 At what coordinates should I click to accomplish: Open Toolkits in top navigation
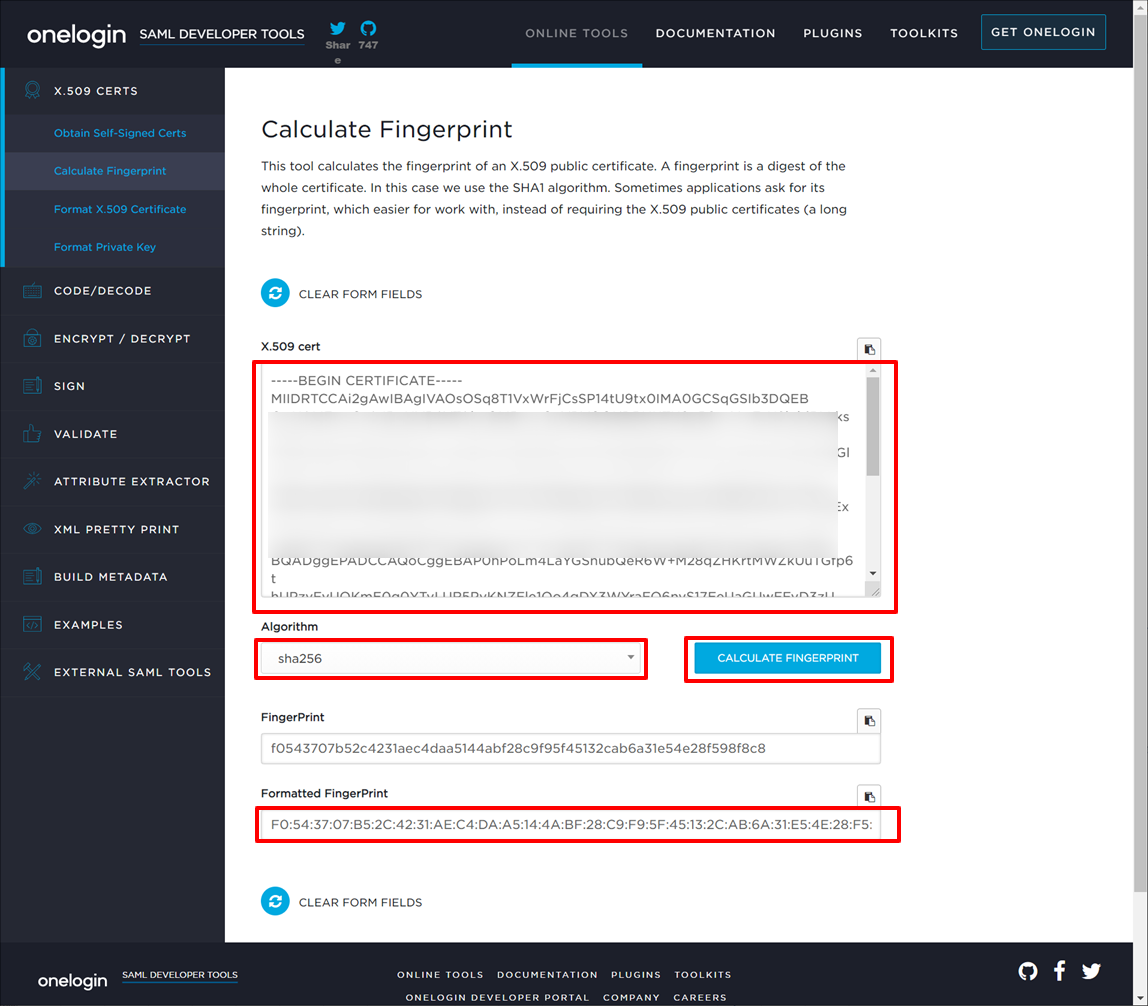point(924,33)
